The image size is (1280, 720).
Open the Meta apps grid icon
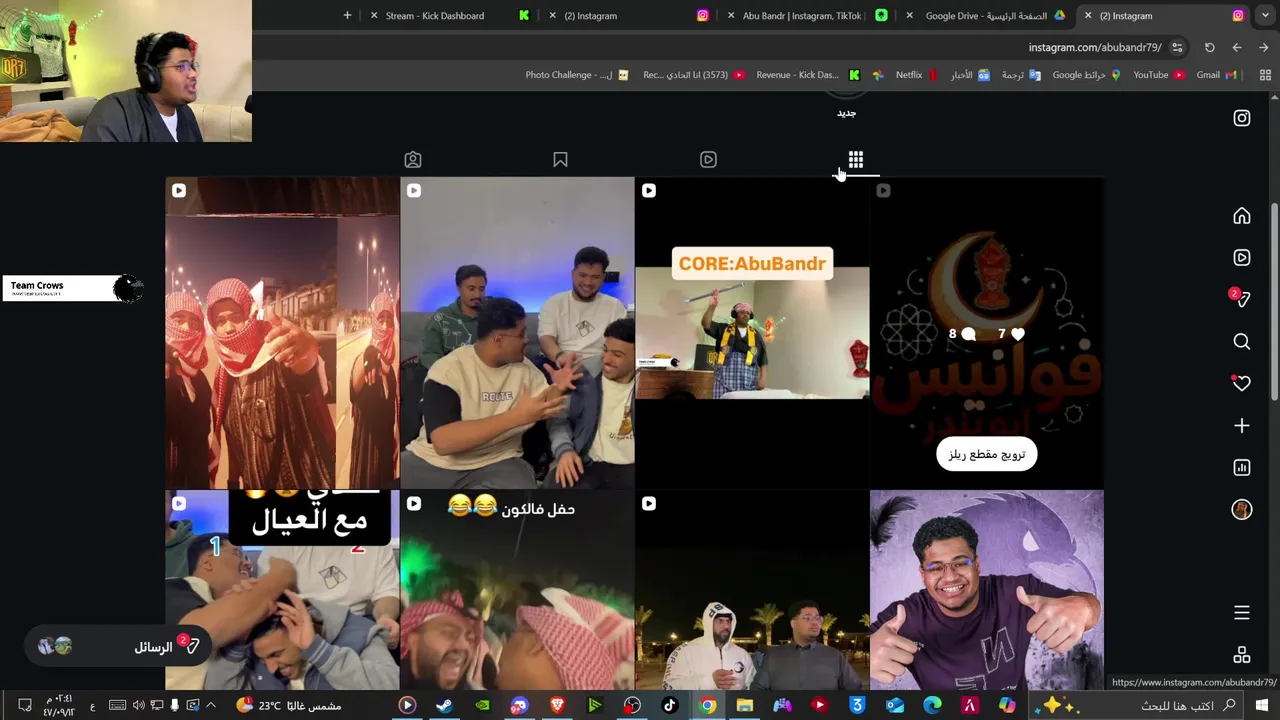1242,655
